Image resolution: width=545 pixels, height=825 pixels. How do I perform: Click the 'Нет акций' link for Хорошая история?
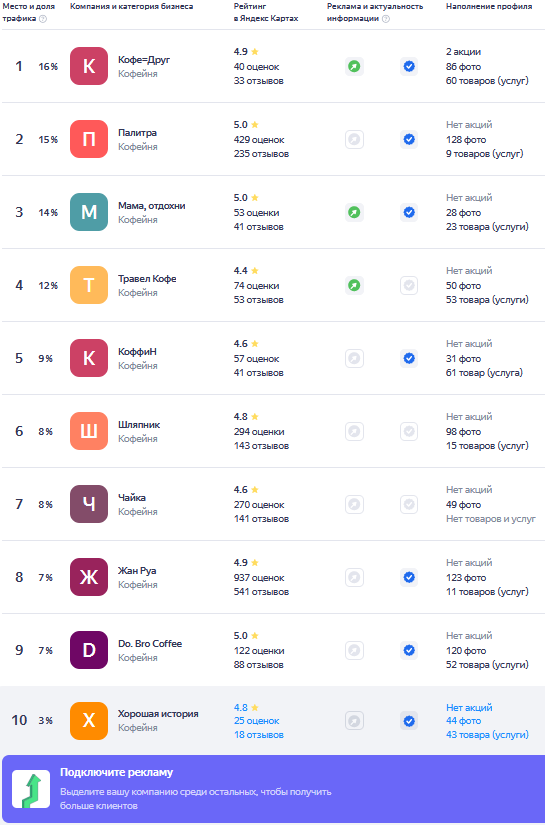tap(469, 708)
